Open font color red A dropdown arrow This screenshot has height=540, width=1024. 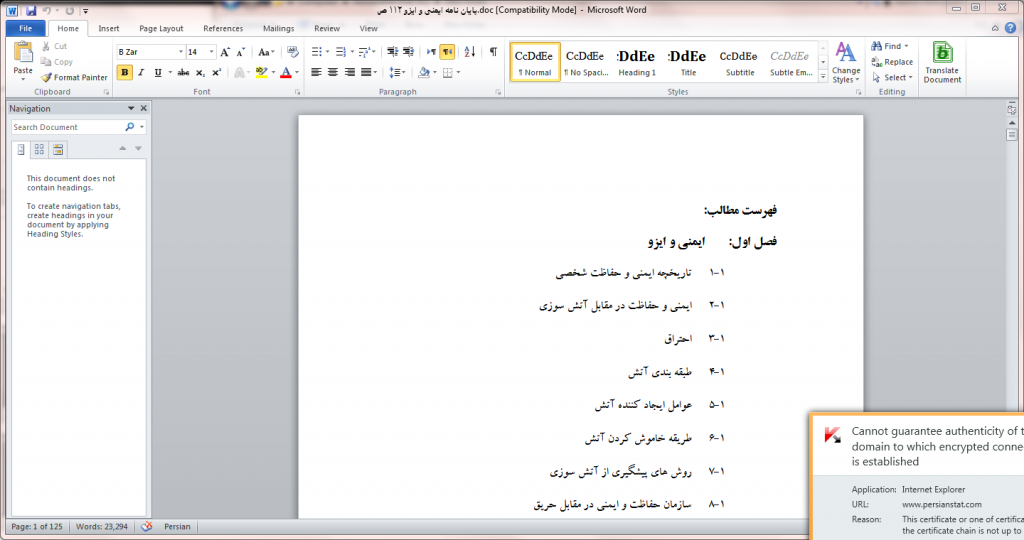[297, 73]
